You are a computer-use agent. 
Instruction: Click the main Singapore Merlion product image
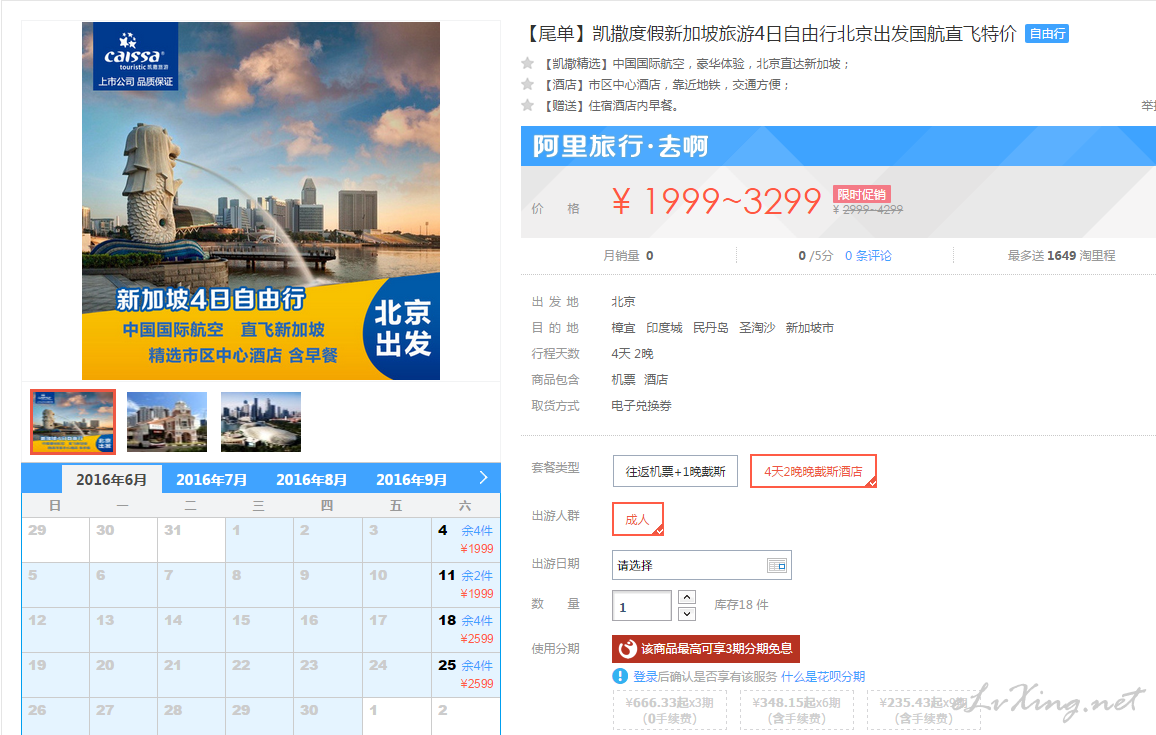coord(261,201)
